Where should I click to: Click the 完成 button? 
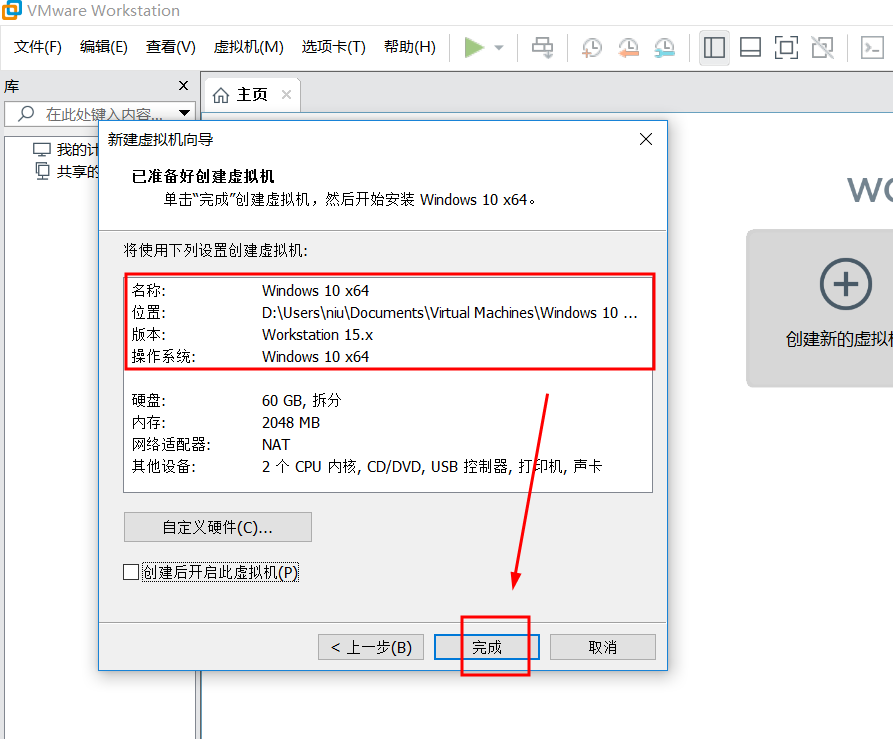point(487,647)
